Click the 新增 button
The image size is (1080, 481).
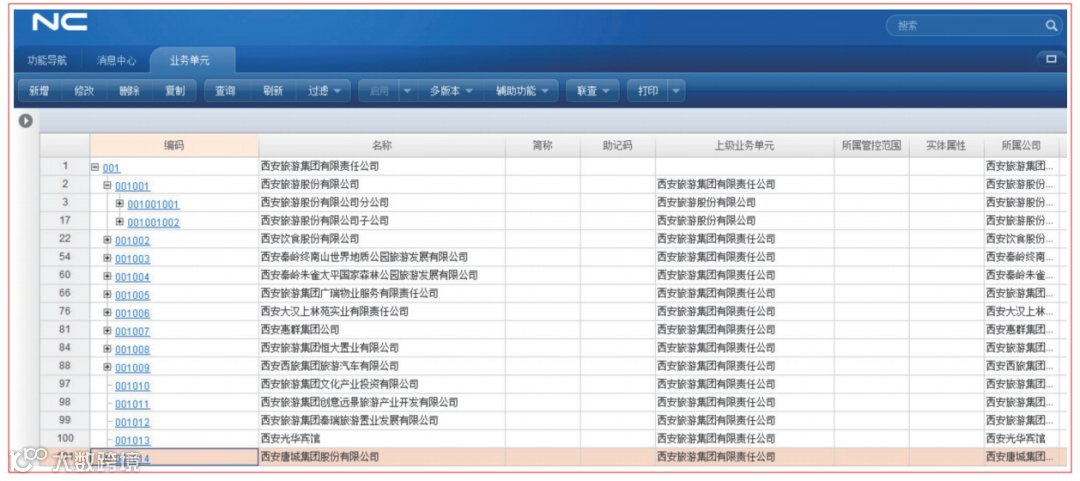[x=39, y=91]
